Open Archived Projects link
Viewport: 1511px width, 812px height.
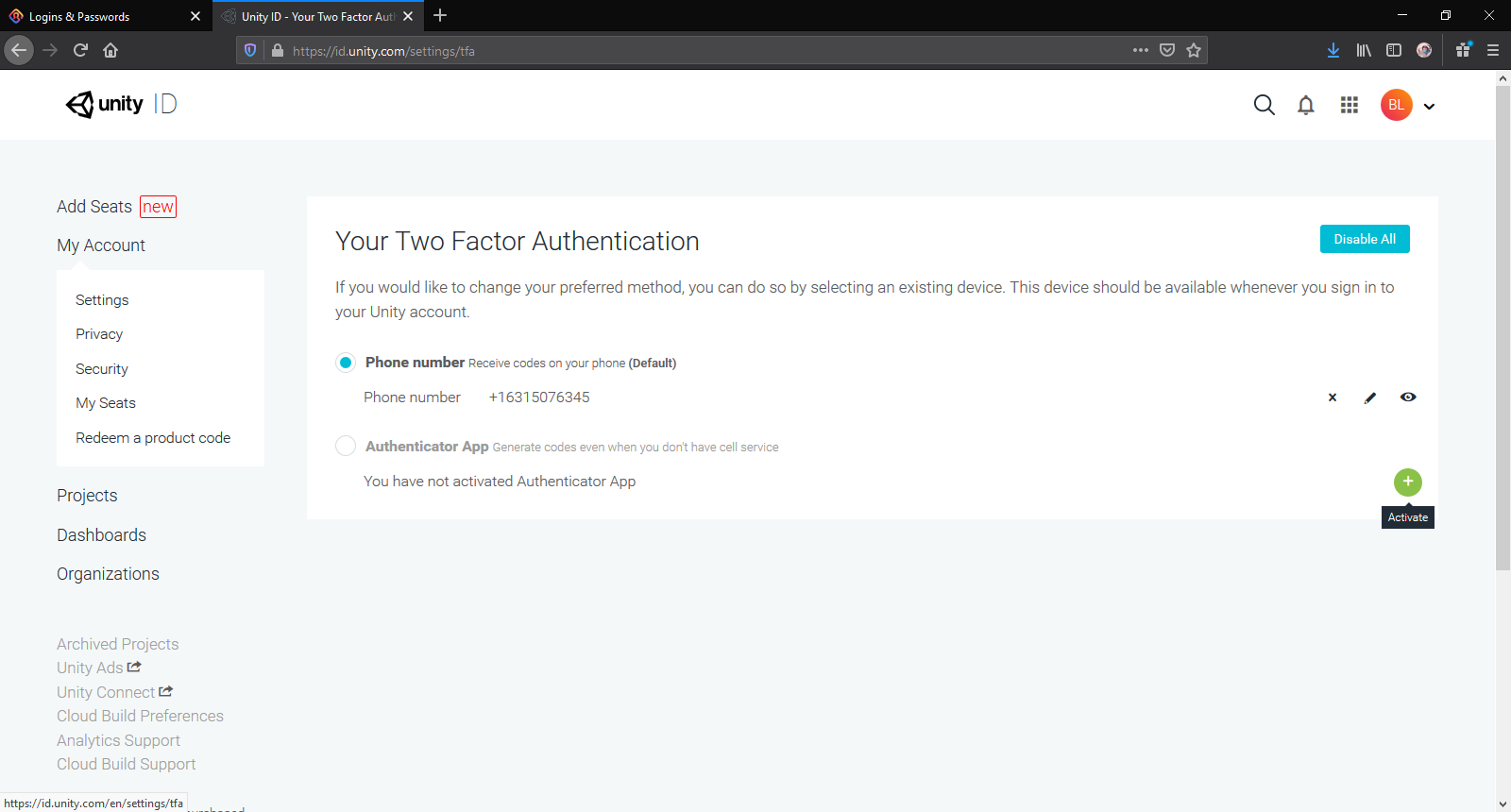coord(117,644)
